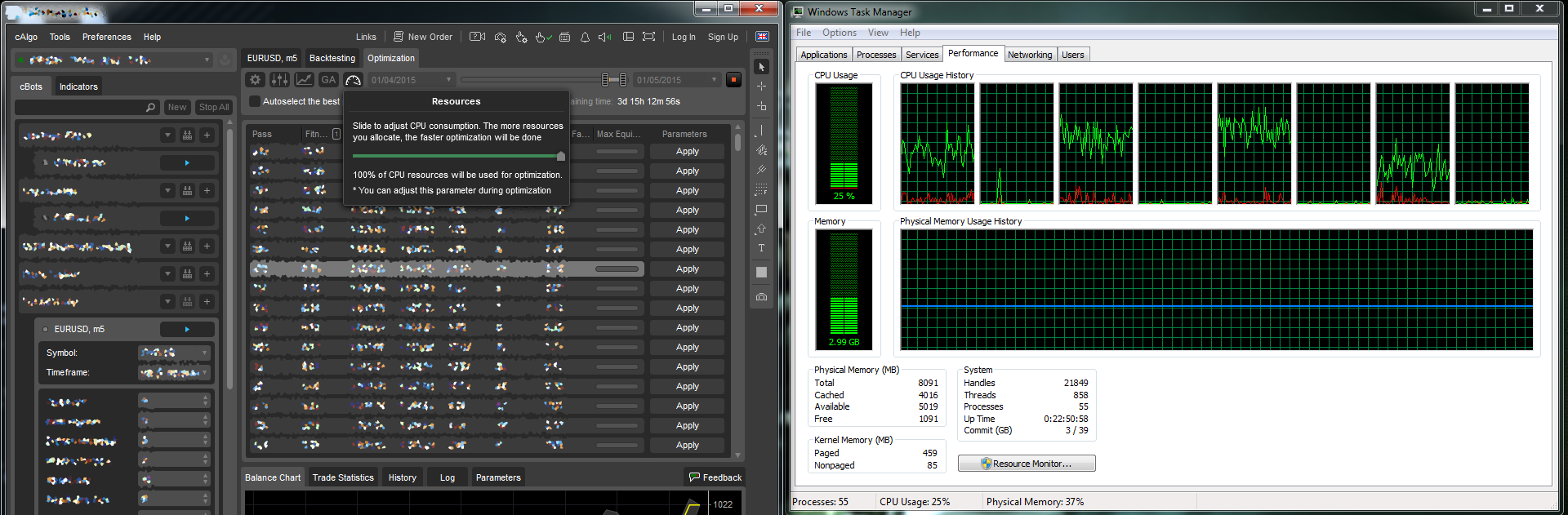Click the left handle of date range slider

coord(606,79)
